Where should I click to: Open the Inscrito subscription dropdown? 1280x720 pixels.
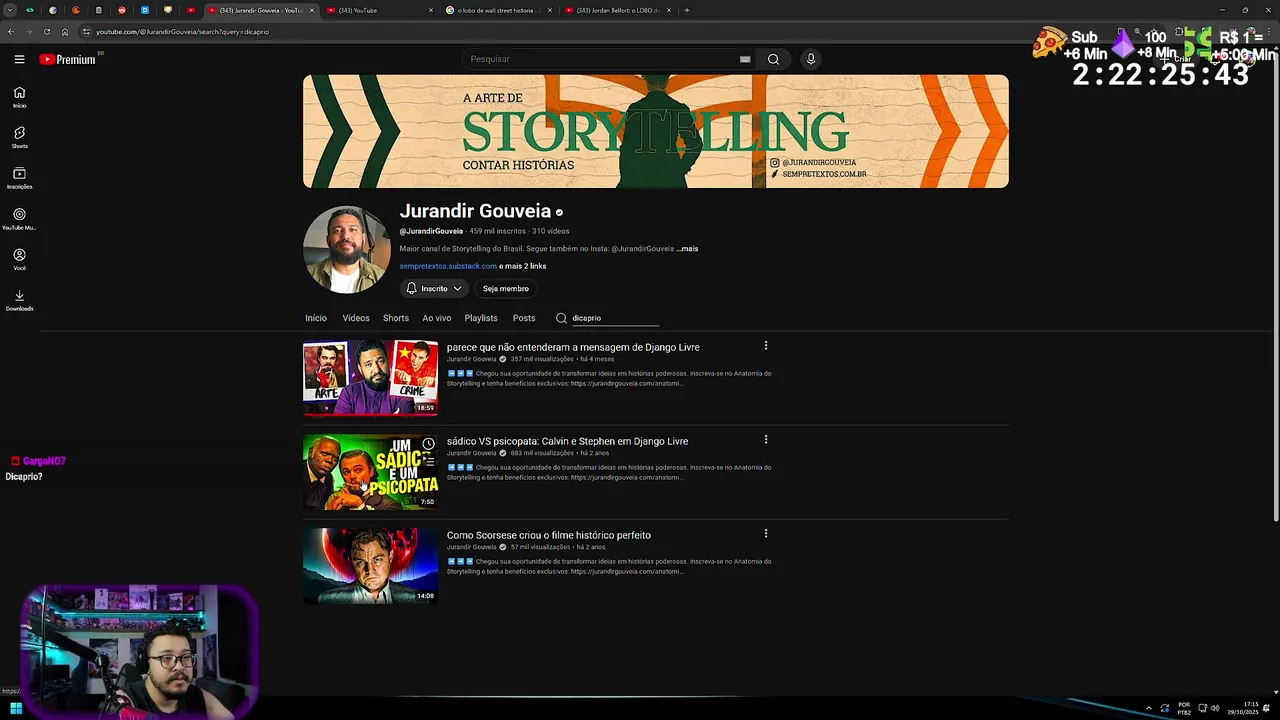[457, 288]
